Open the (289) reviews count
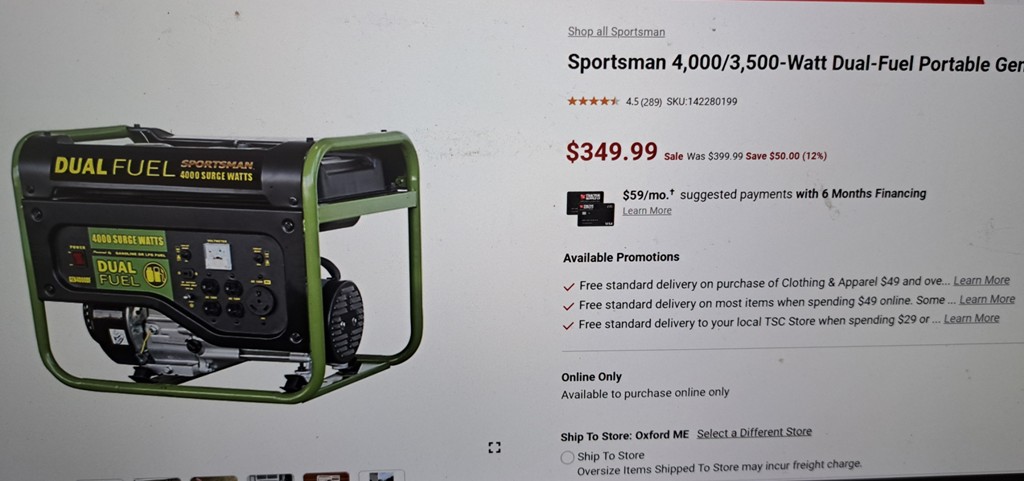 click(x=651, y=102)
